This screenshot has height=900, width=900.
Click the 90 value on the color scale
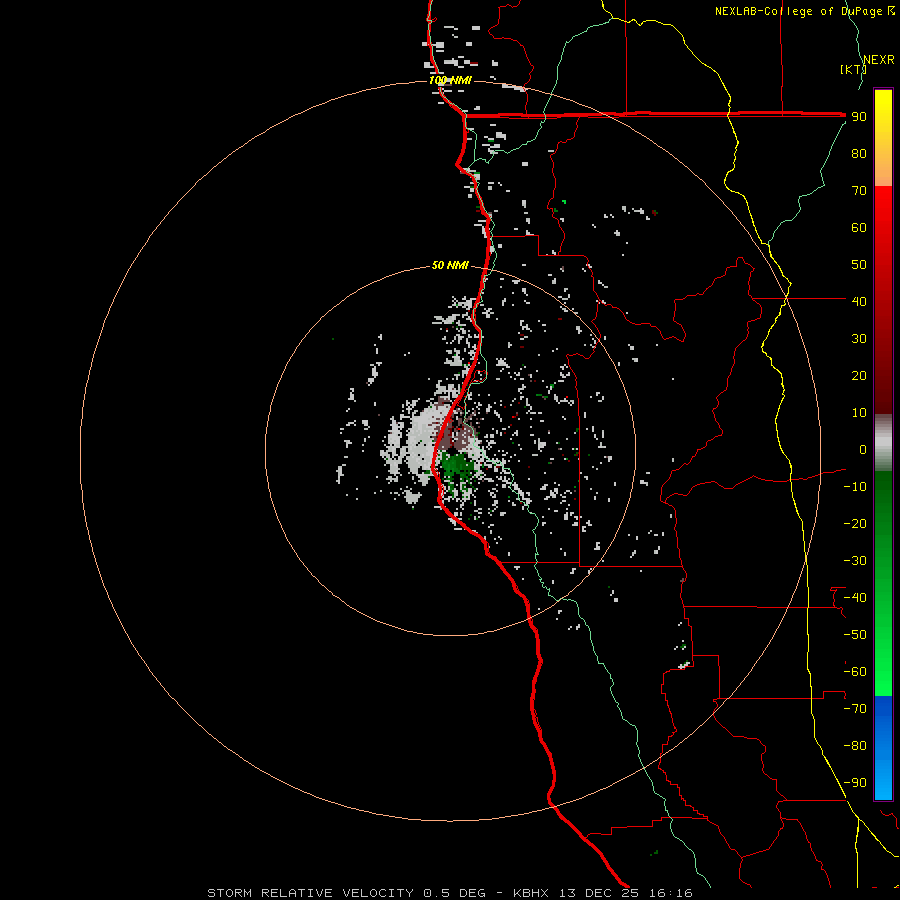click(x=859, y=117)
